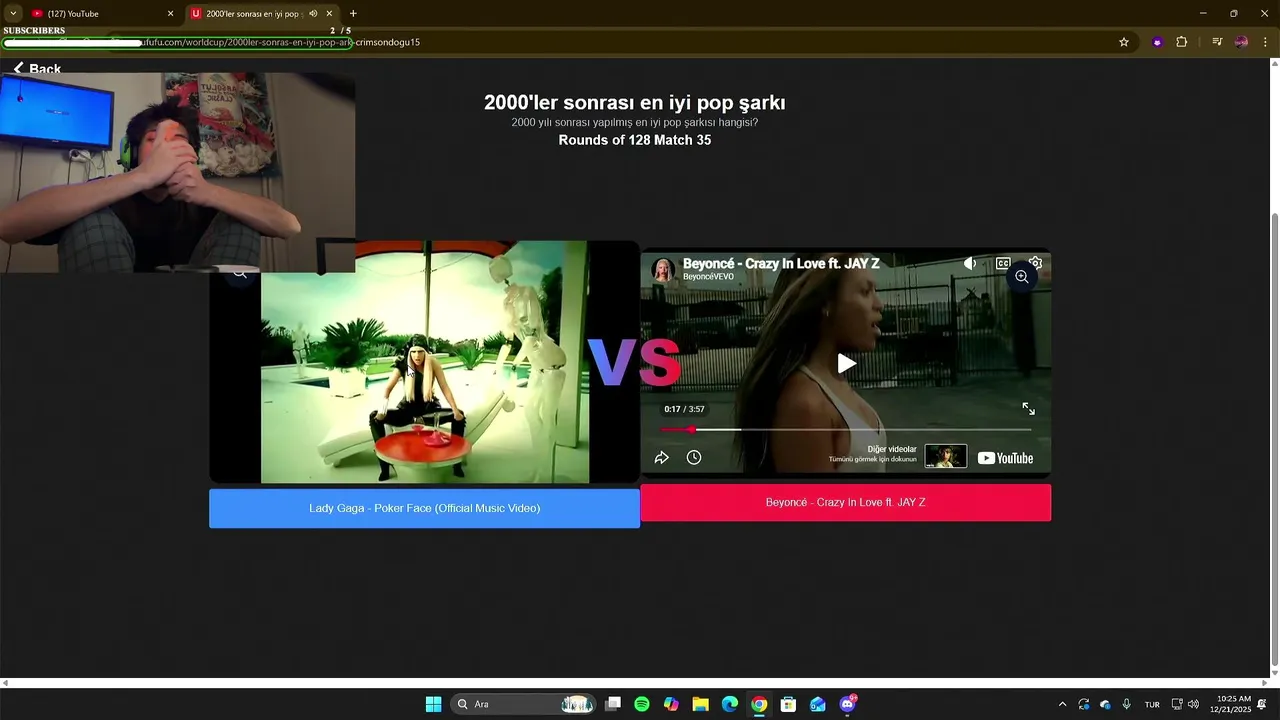Open Chrome three-dot menu
Screen dimensions: 1280x720
click(1265, 42)
